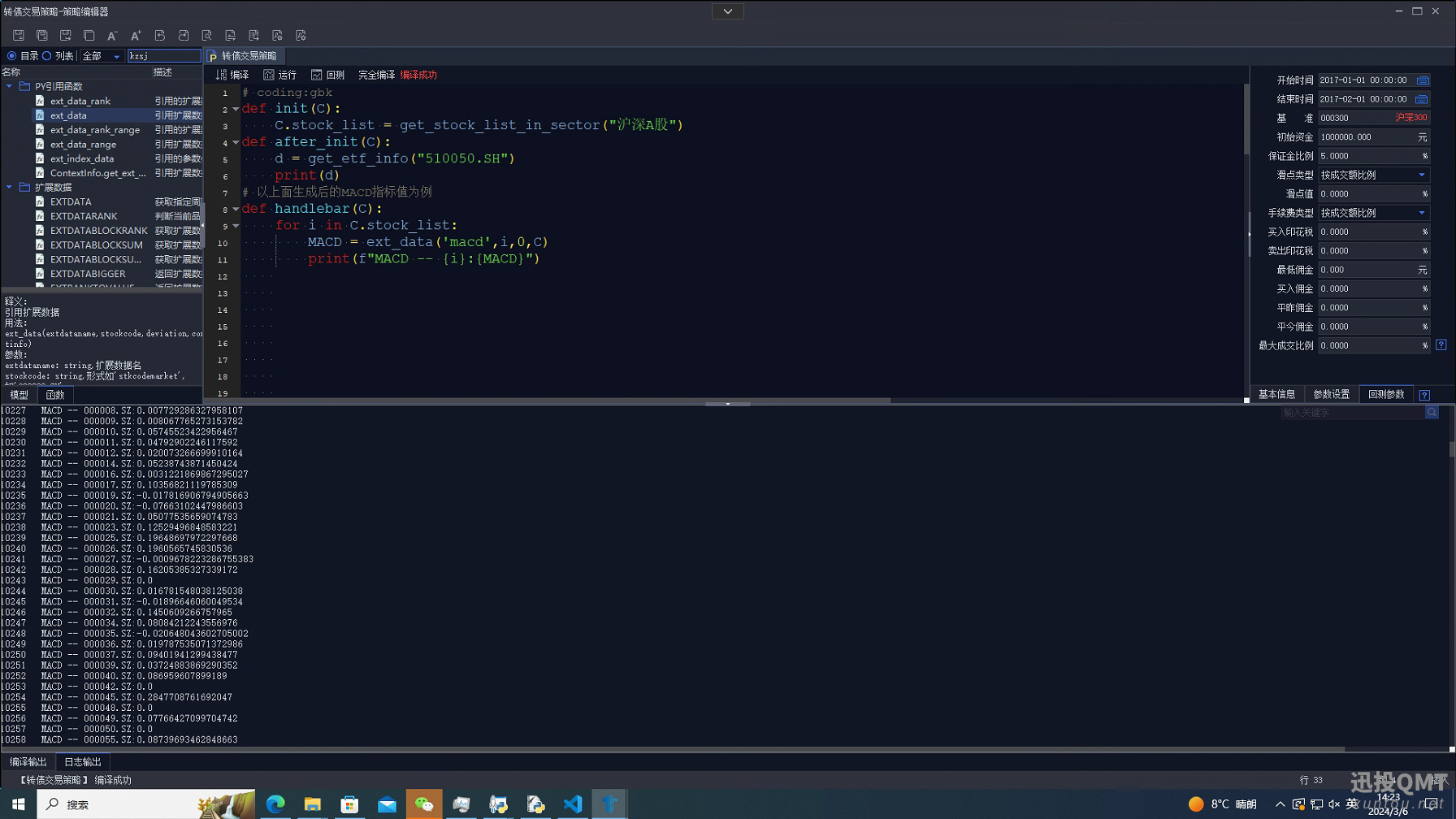Open Microsoft Edge from taskbar

pyautogui.click(x=275, y=804)
